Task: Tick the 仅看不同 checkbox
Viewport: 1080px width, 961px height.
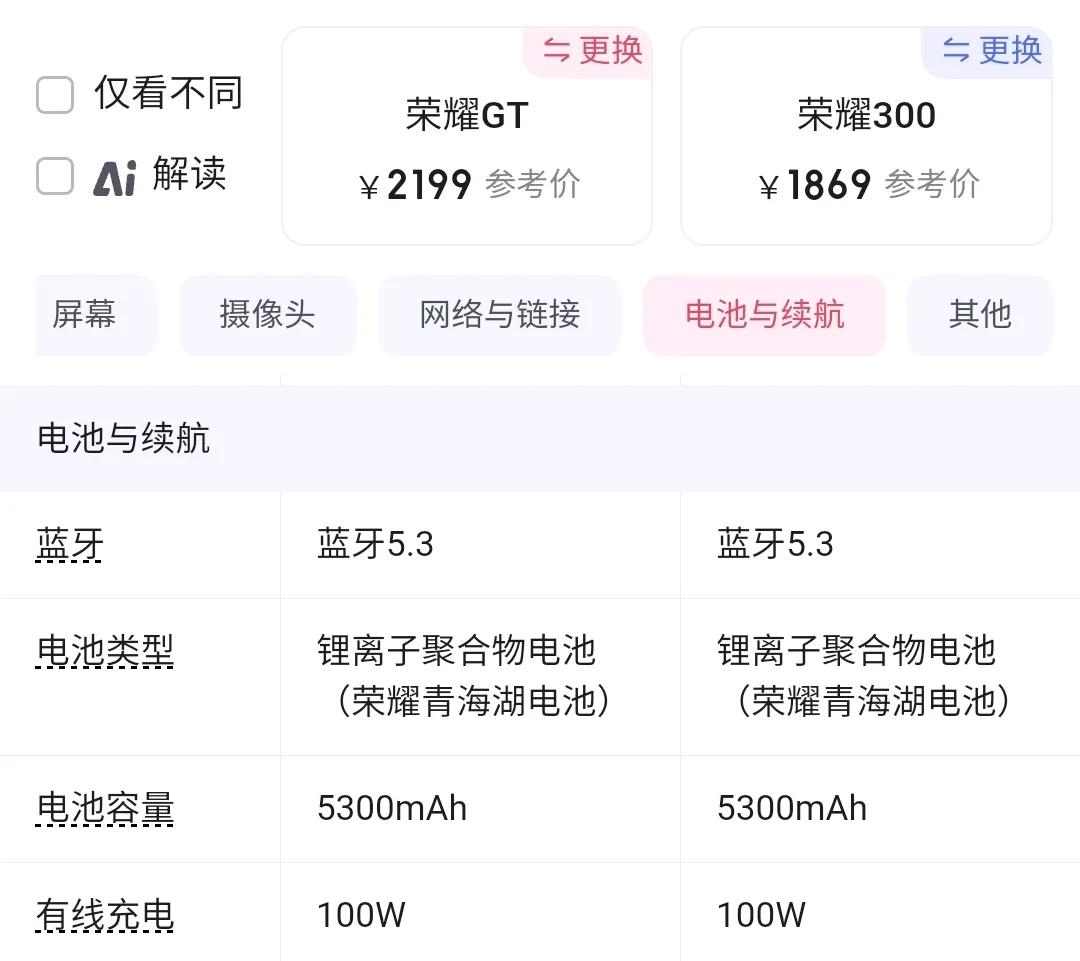Action: point(55,96)
